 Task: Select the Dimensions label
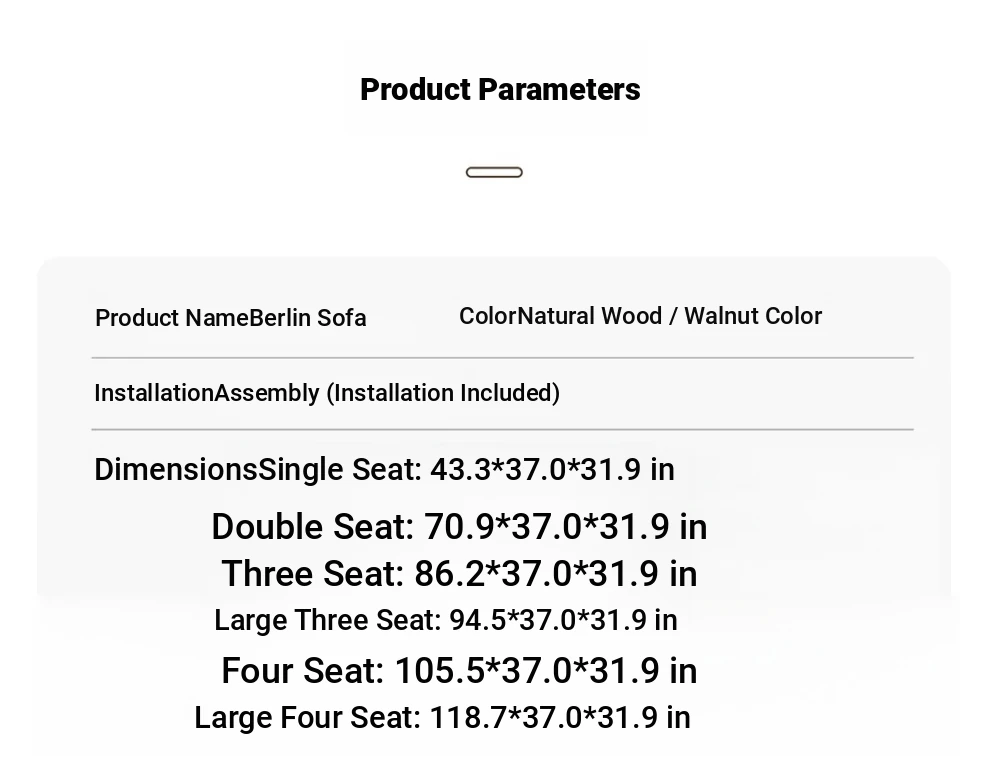176,469
